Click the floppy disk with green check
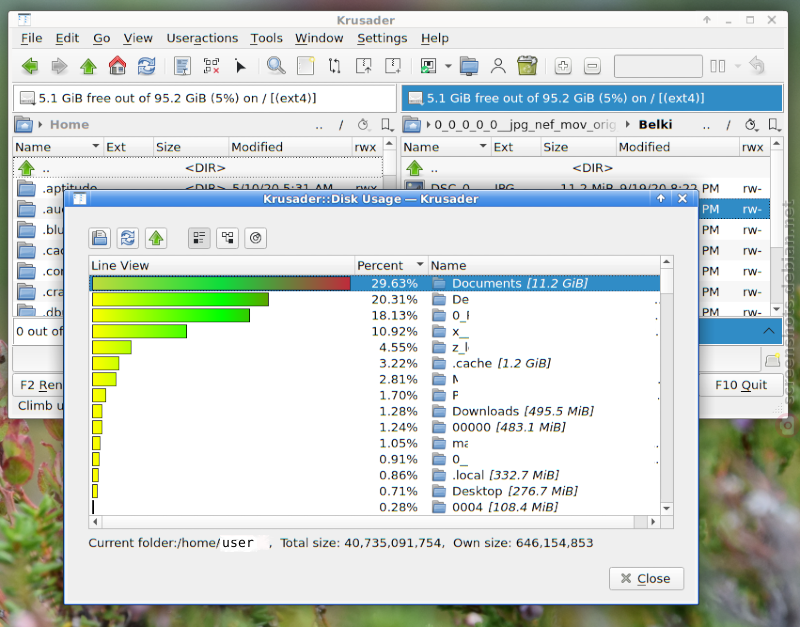Image resolution: width=800 pixels, height=627 pixels. pyautogui.click(x=428, y=66)
